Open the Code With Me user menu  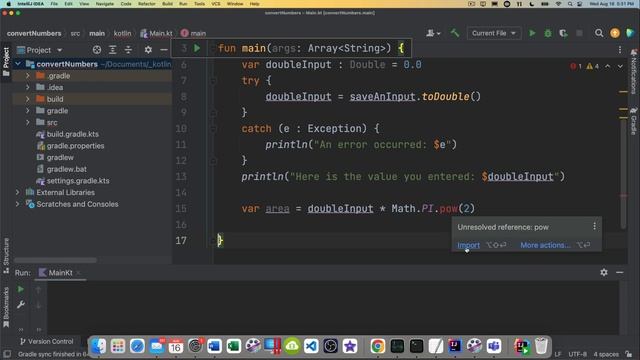point(433,33)
